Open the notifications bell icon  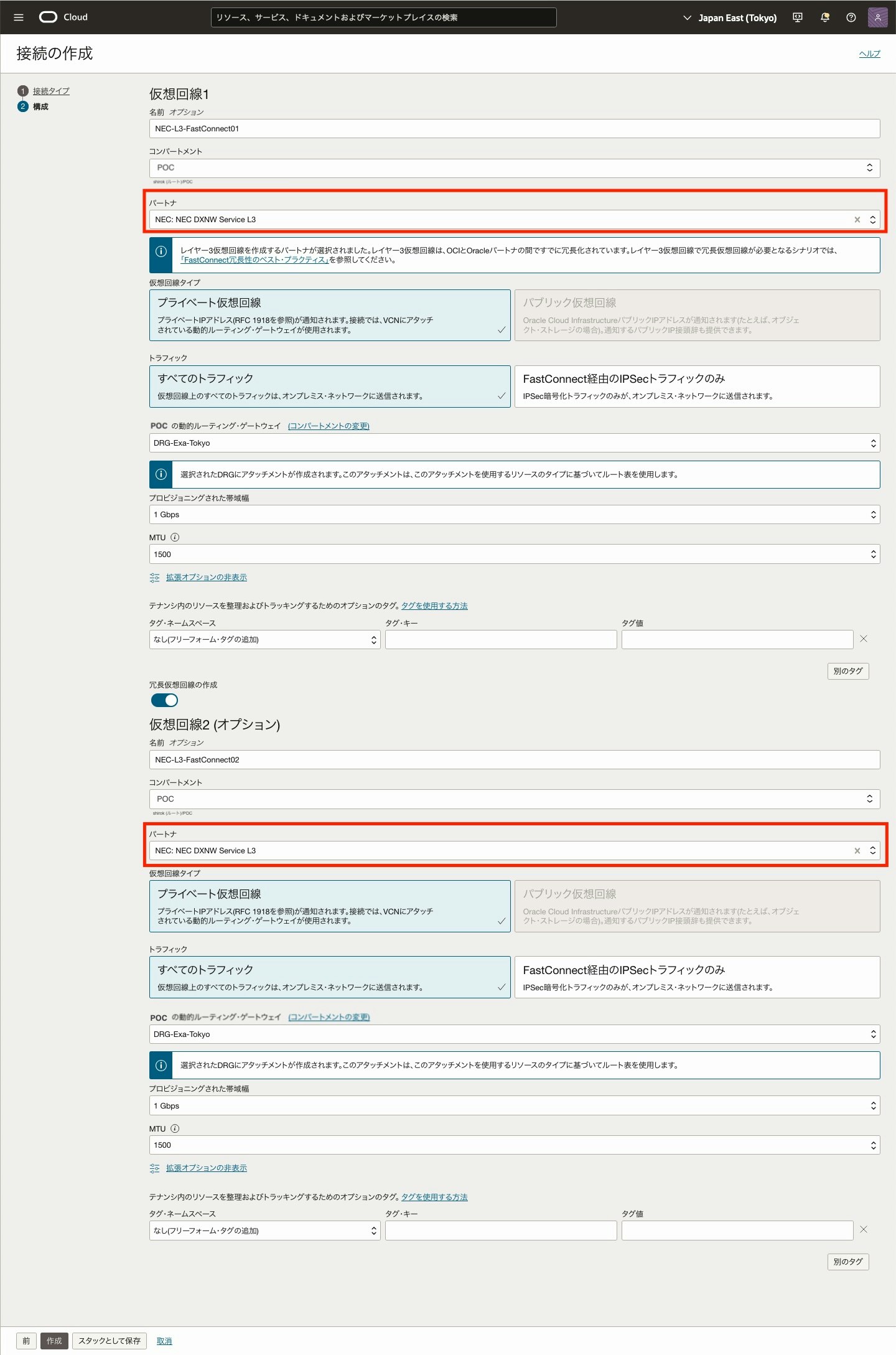(825, 17)
